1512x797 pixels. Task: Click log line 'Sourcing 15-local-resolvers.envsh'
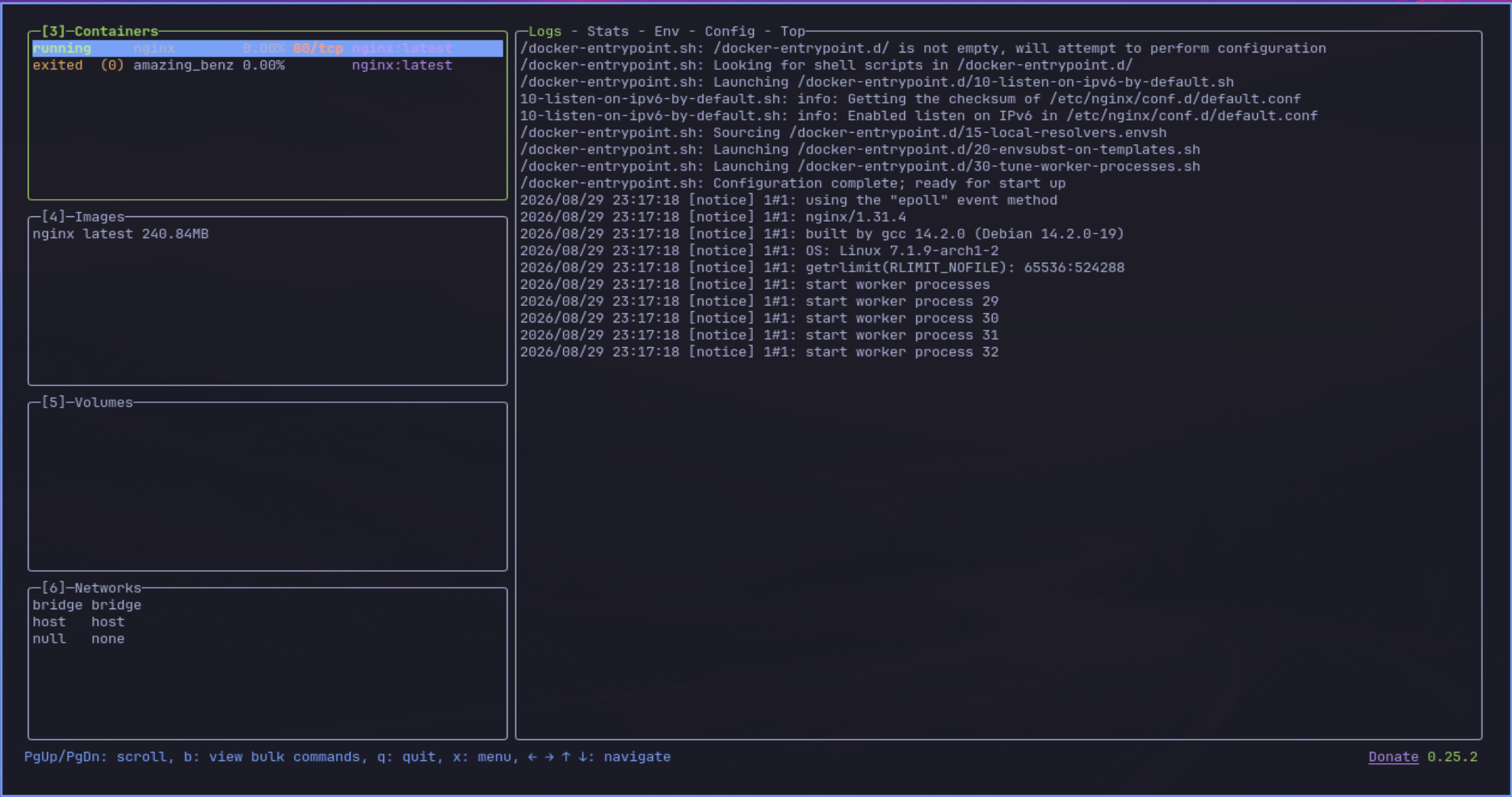click(x=843, y=133)
